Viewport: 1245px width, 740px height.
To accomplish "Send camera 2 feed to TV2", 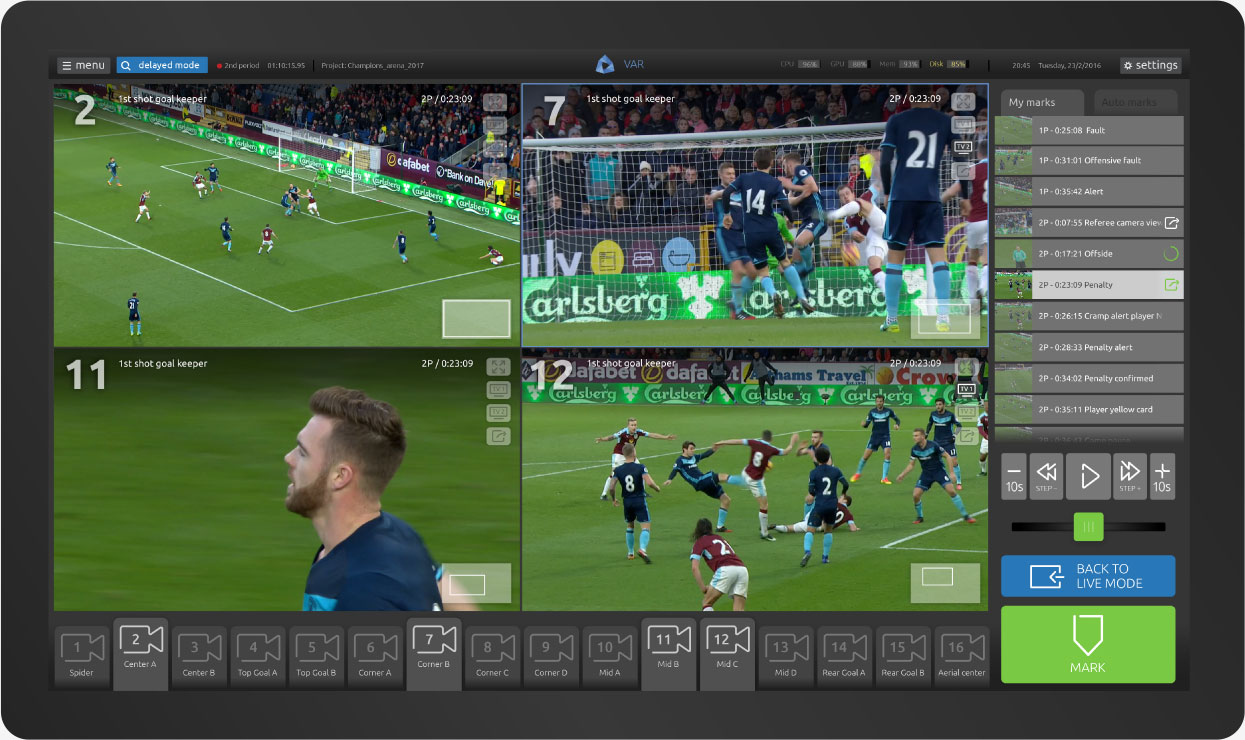I will click(x=496, y=149).
